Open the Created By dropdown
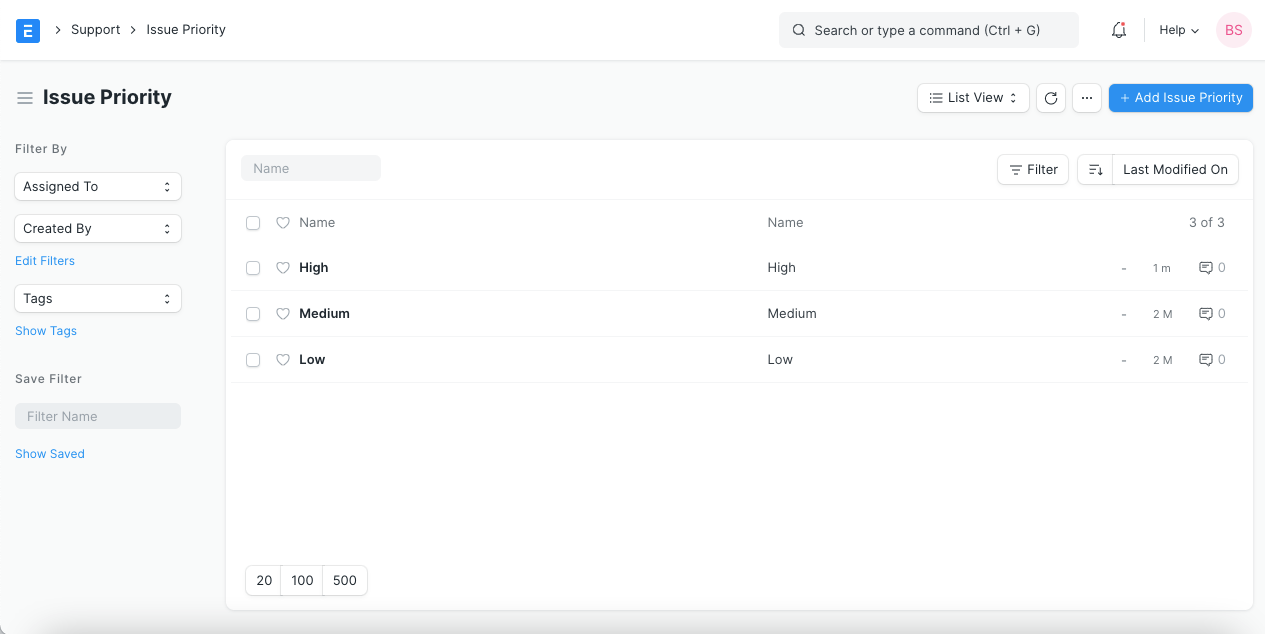Screen dimensions: 1265x634 (98, 229)
